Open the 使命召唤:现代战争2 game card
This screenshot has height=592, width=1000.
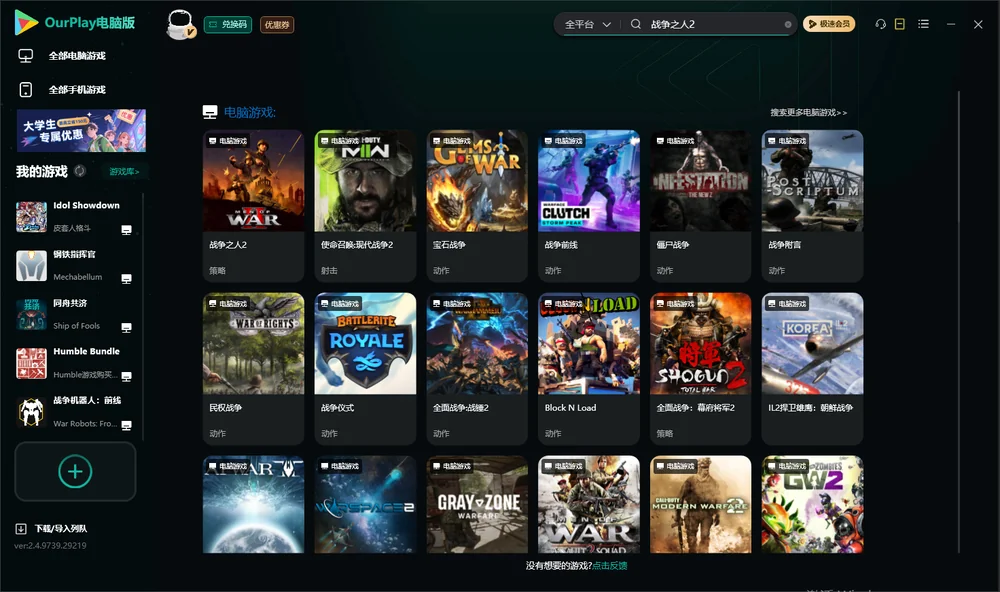[365, 206]
